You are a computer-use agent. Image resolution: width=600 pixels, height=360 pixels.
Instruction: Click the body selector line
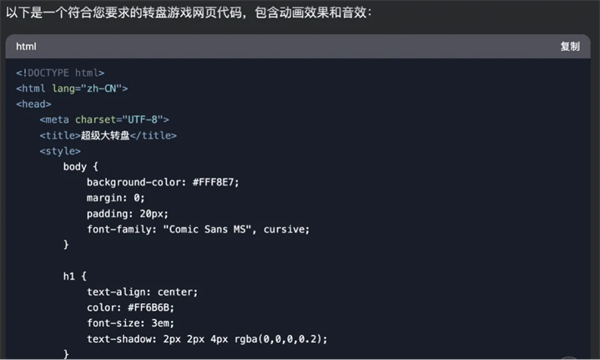81,167
